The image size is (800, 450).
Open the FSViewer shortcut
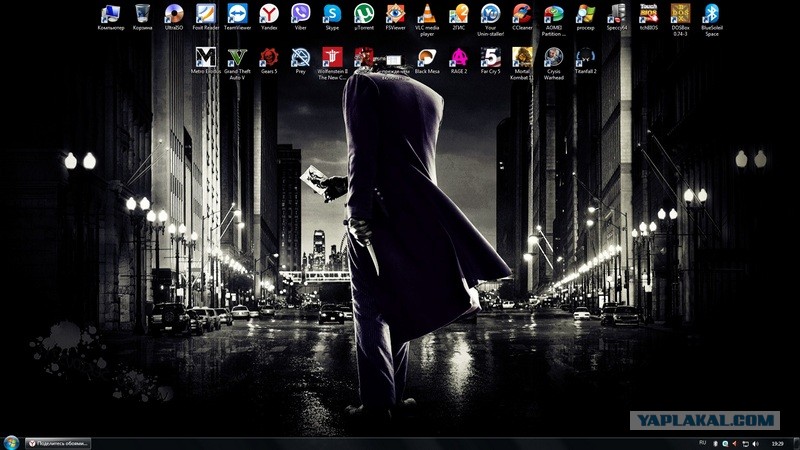[x=395, y=17]
